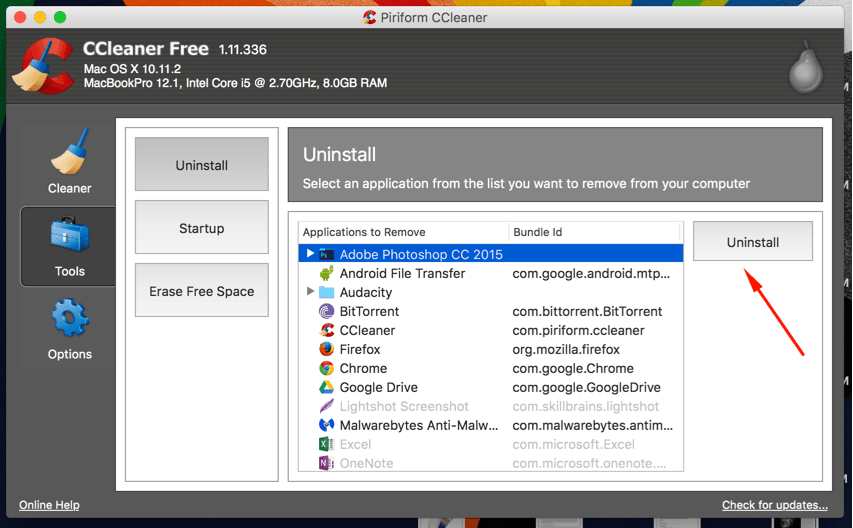Viewport: 853px width, 528px height.
Task: Click the Excel icon in list
Action: (x=326, y=444)
